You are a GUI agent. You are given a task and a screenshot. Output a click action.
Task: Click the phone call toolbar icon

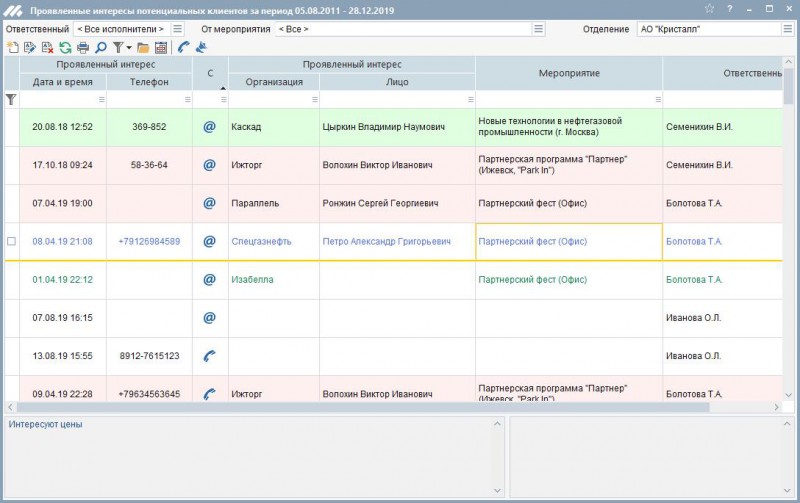click(183, 47)
